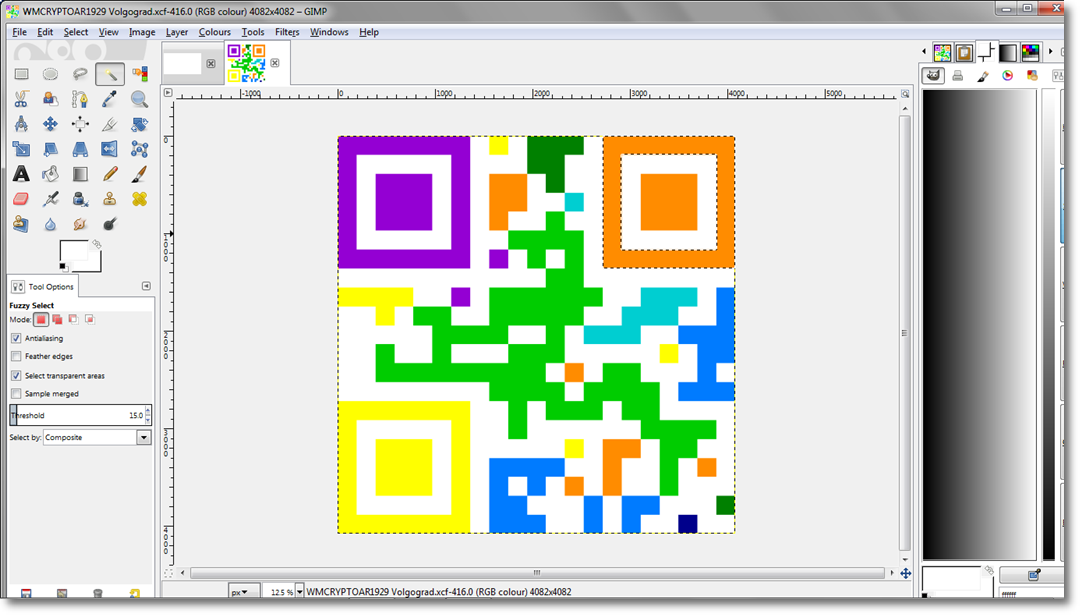Activate the Smudge tool

point(80,224)
